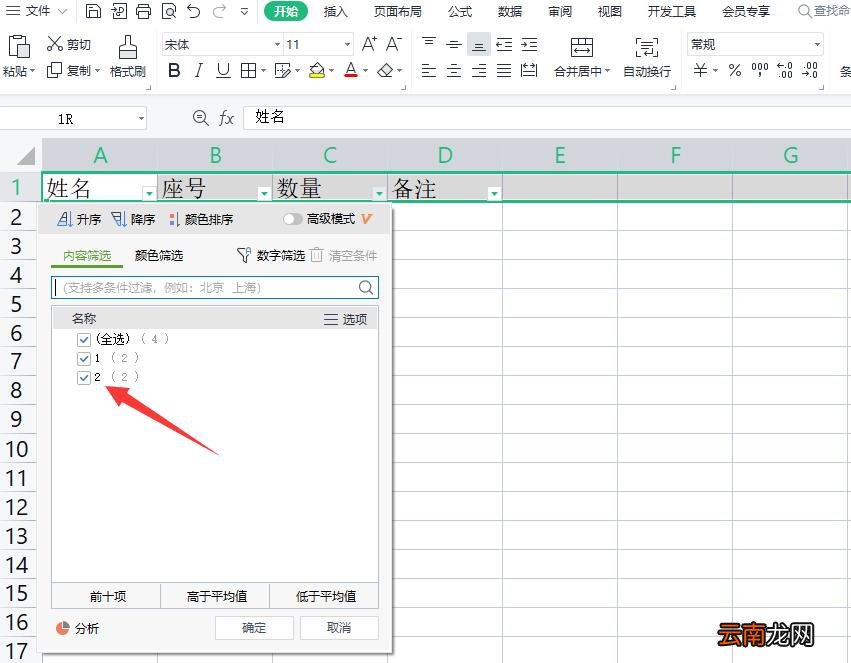Click the 高于平均值 button
Screen dimensions: 851x663
coord(216,596)
